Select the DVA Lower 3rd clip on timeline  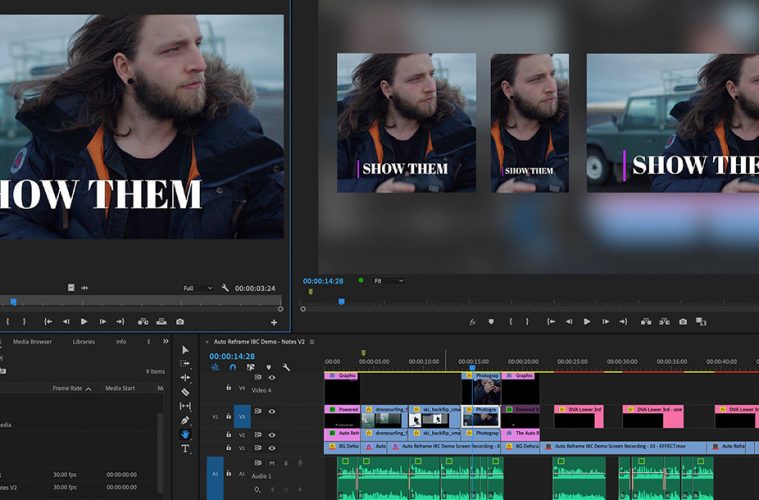pos(578,410)
